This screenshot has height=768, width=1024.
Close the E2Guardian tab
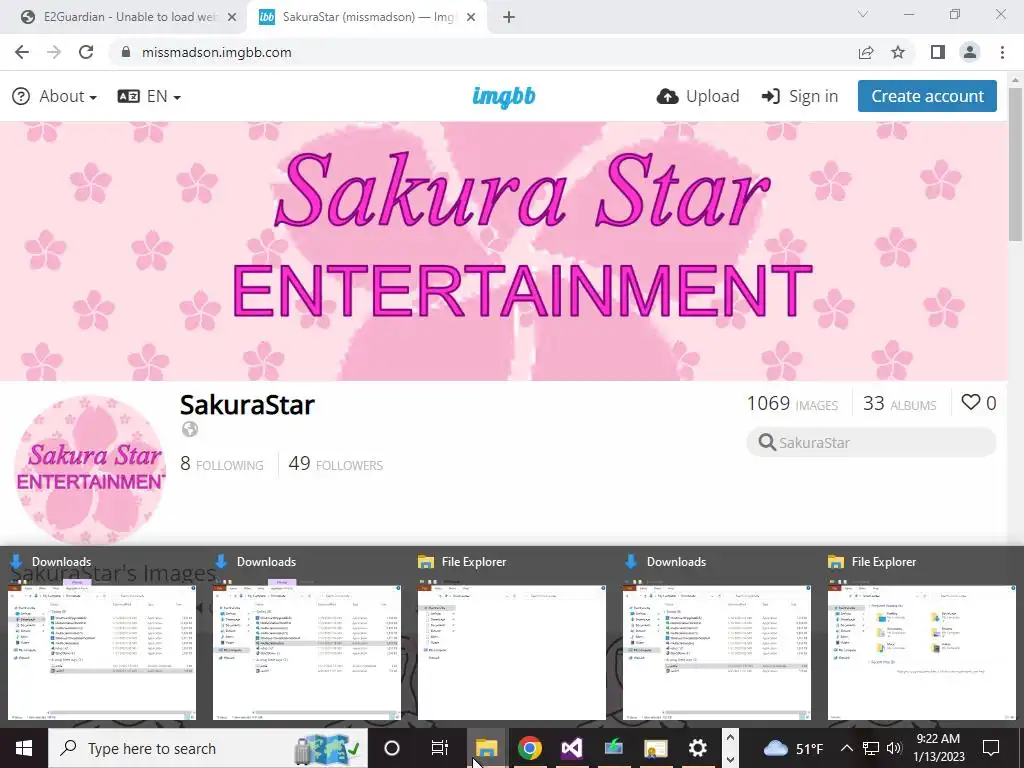(231, 17)
